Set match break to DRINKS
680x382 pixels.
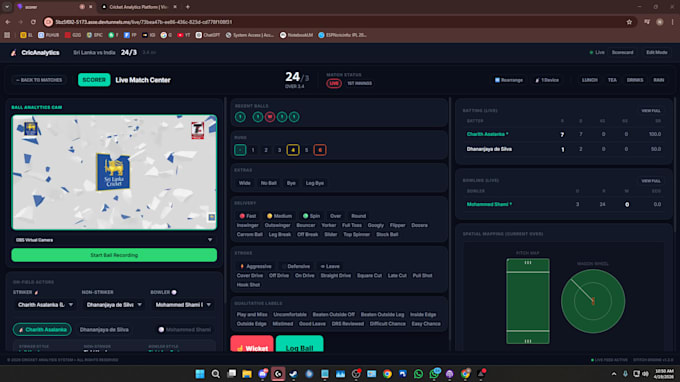(x=635, y=80)
